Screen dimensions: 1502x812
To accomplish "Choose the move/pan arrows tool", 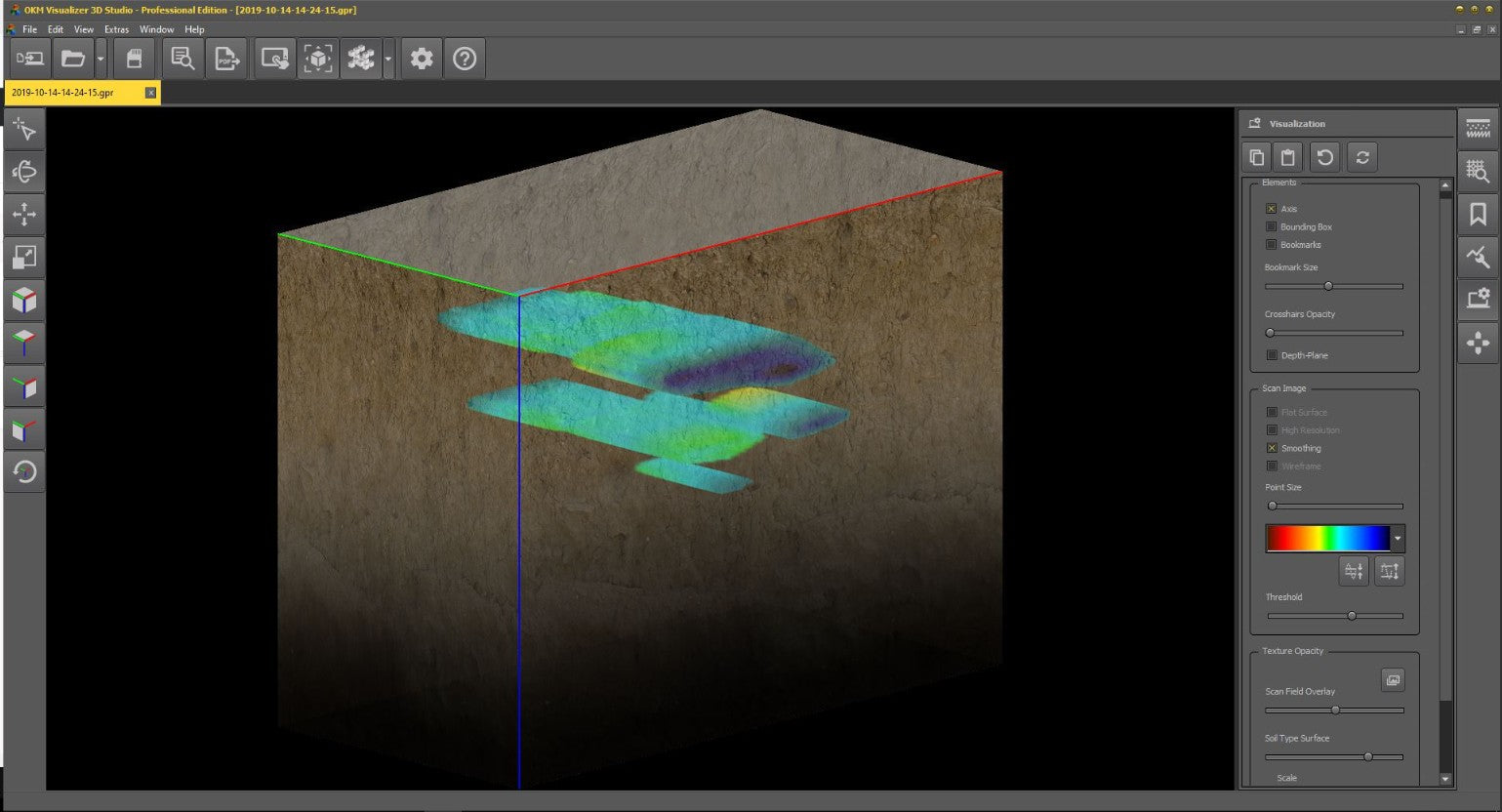I will tap(24, 215).
